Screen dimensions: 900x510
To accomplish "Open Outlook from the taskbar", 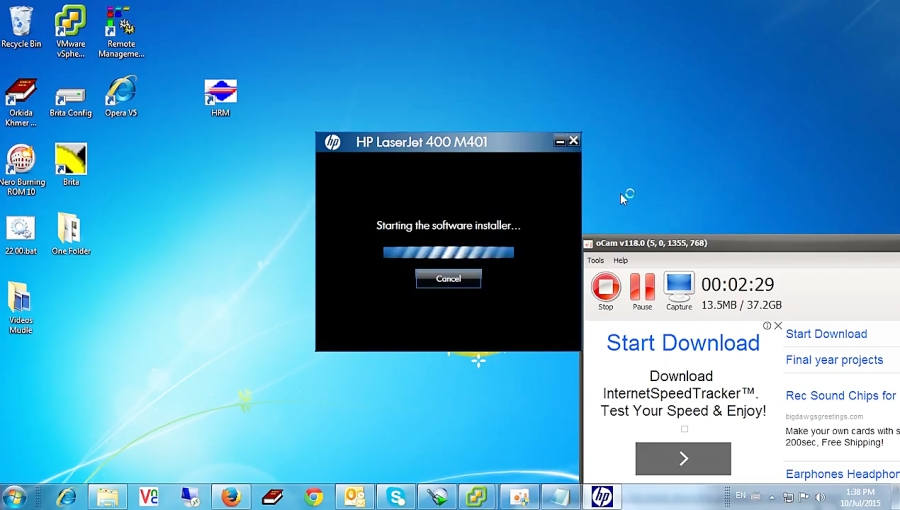I will coord(355,496).
